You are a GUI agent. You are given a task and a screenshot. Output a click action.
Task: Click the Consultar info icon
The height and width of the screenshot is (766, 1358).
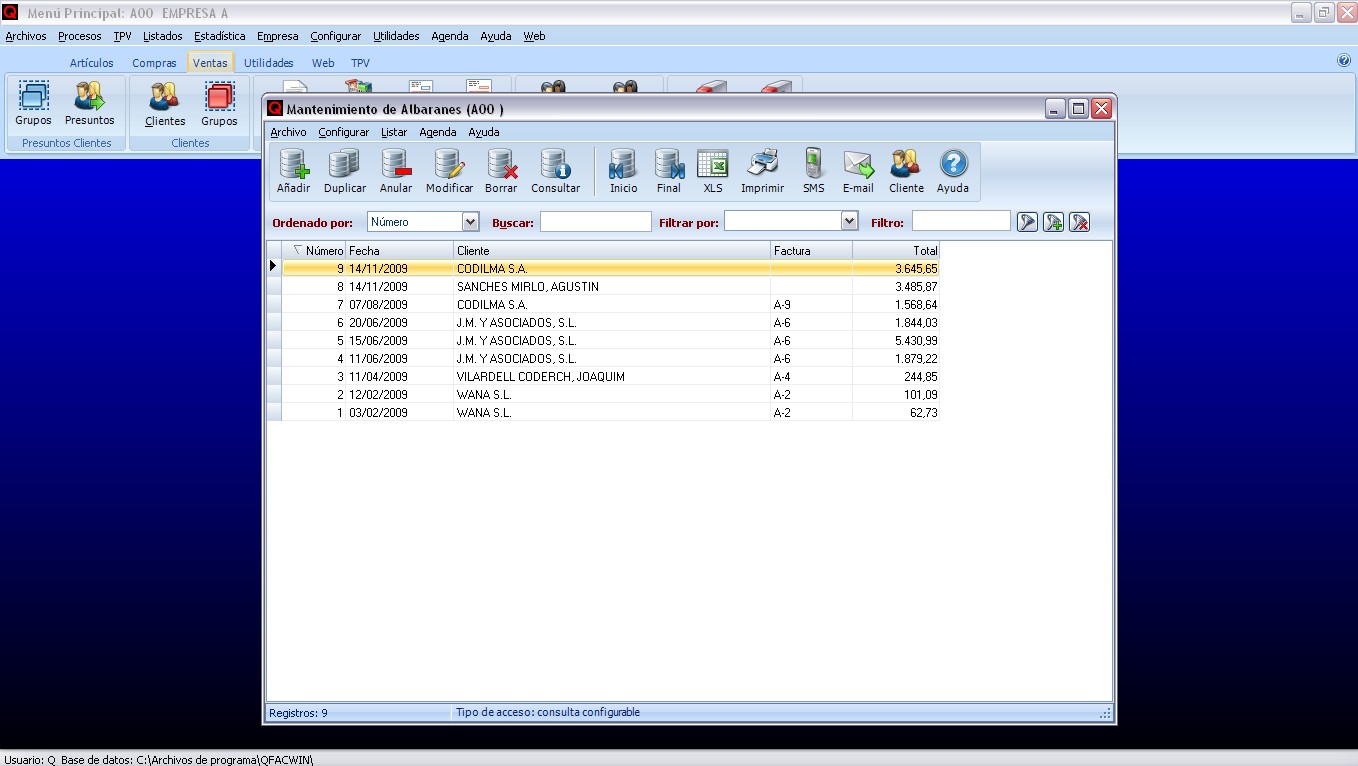coord(555,171)
